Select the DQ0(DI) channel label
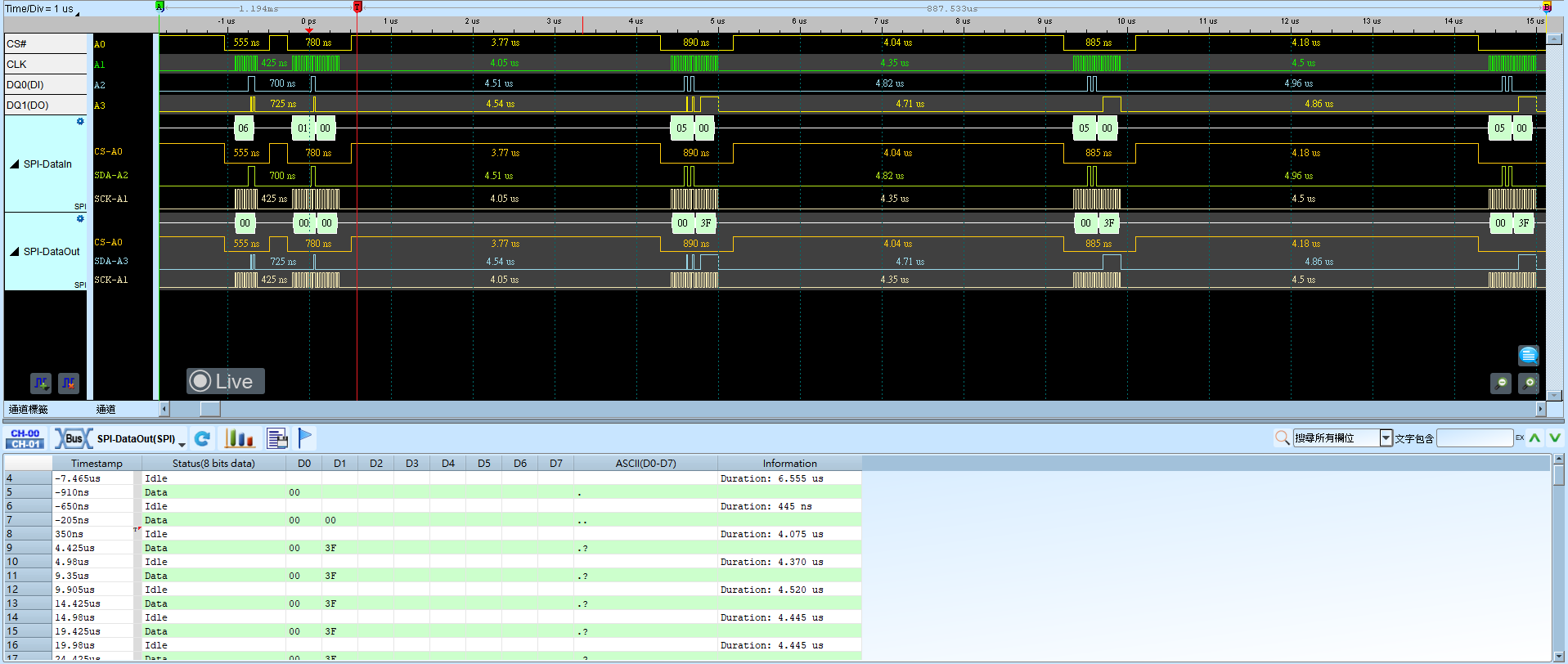This screenshot has width=1568, height=664. (46, 85)
